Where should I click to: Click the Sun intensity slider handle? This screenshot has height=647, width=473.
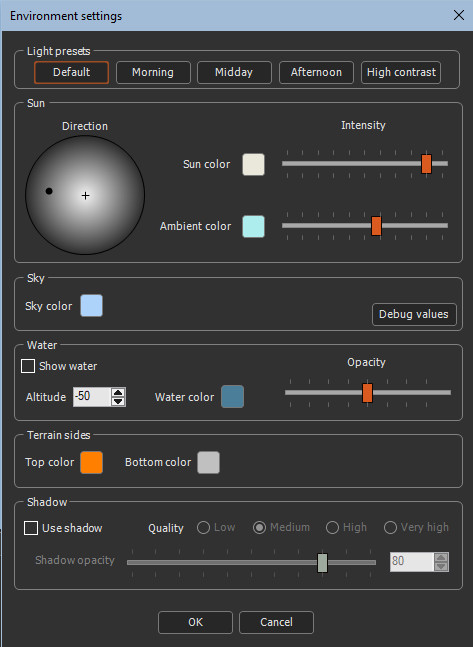coord(426,164)
